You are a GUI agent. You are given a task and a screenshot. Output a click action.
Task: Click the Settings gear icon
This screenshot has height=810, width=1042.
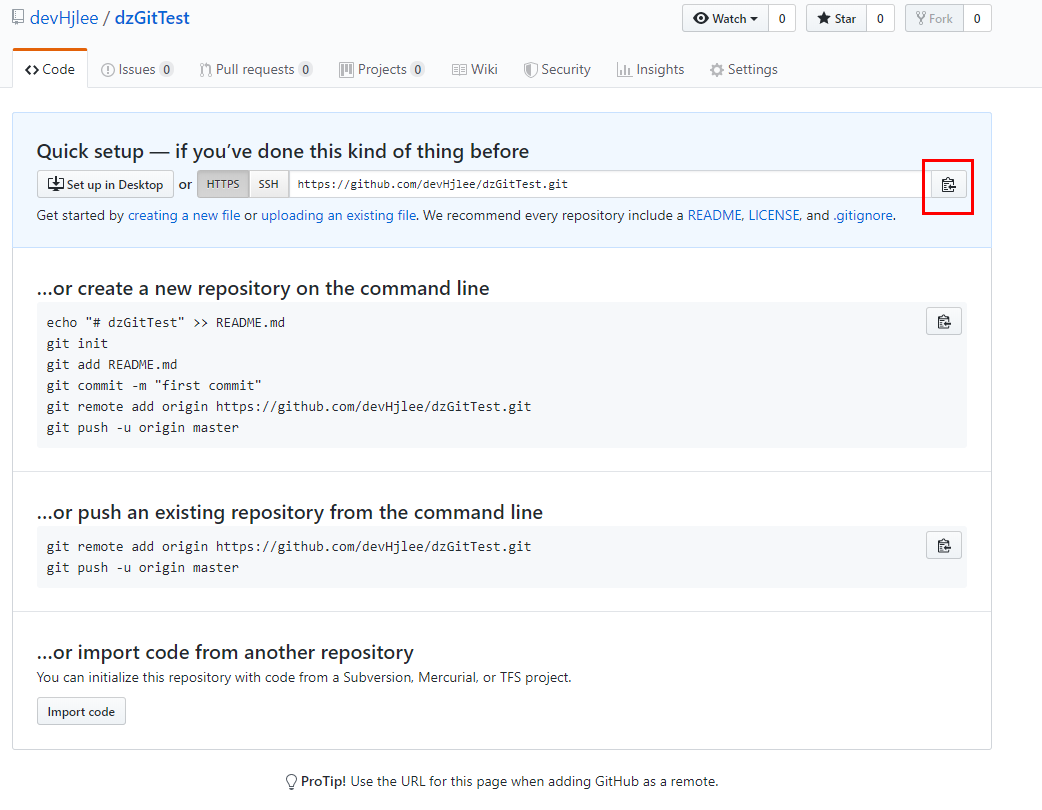coord(716,70)
